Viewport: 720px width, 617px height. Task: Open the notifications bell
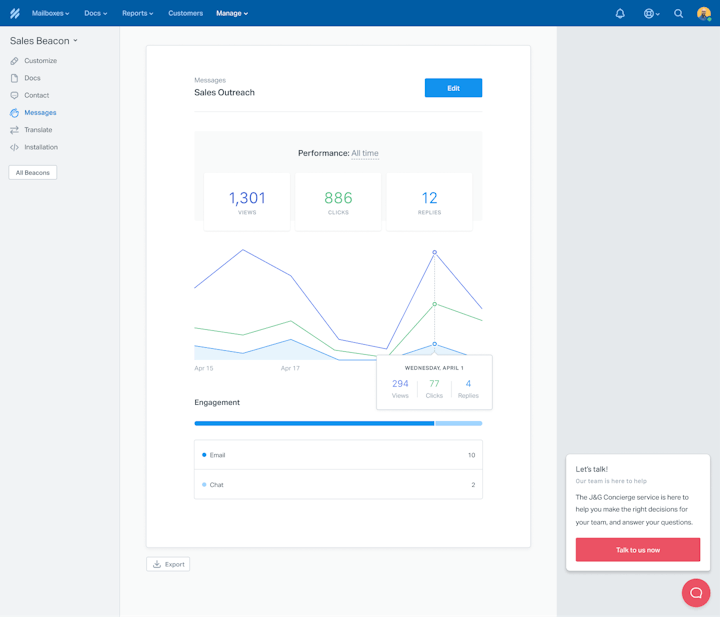pyautogui.click(x=620, y=13)
